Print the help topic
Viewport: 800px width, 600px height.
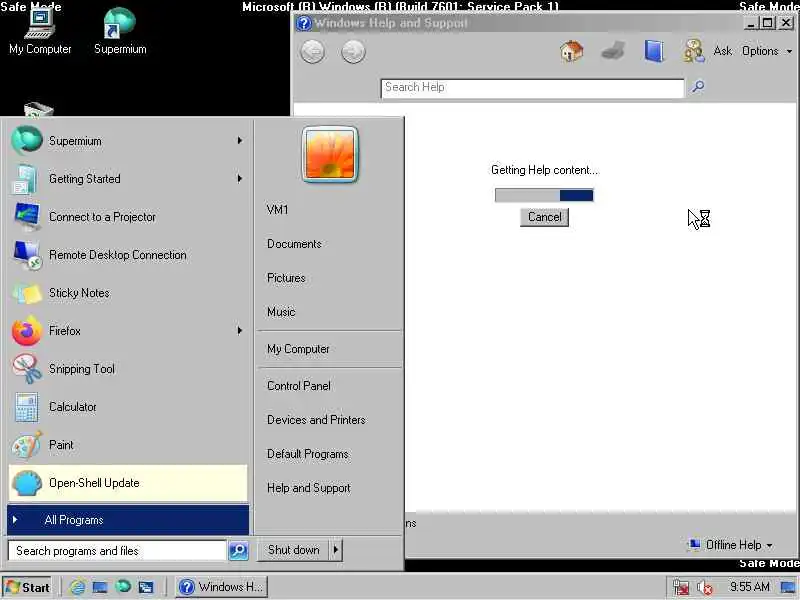click(613, 51)
